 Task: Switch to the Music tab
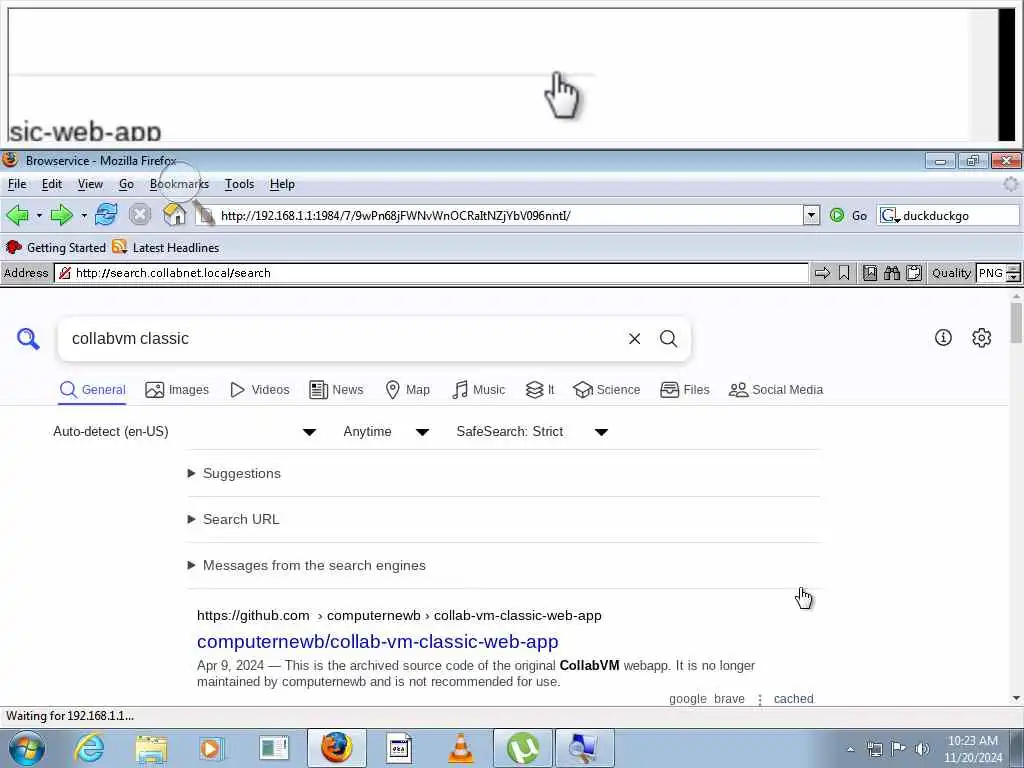pos(479,390)
